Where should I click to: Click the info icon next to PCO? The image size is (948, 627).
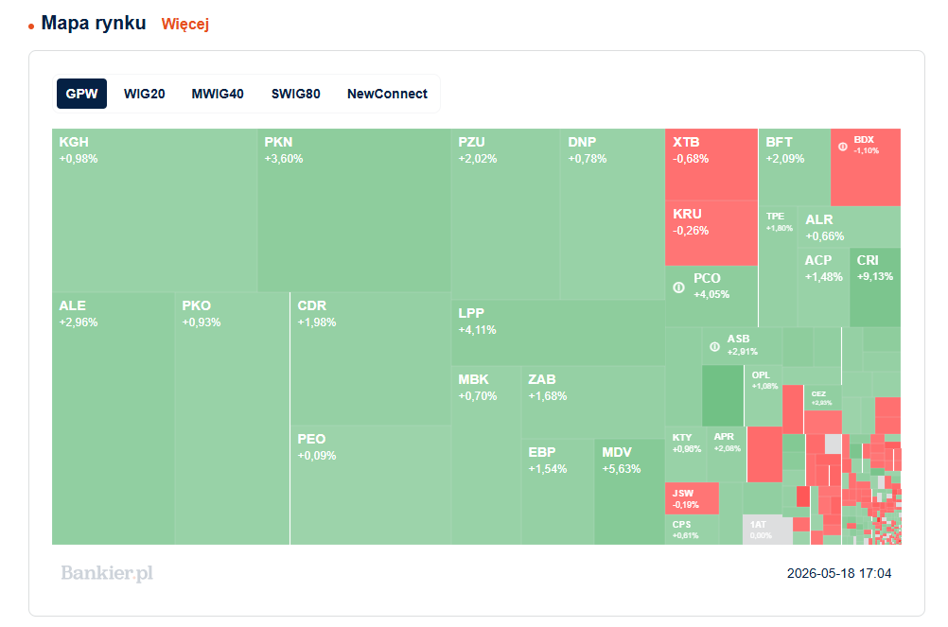click(679, 287)
